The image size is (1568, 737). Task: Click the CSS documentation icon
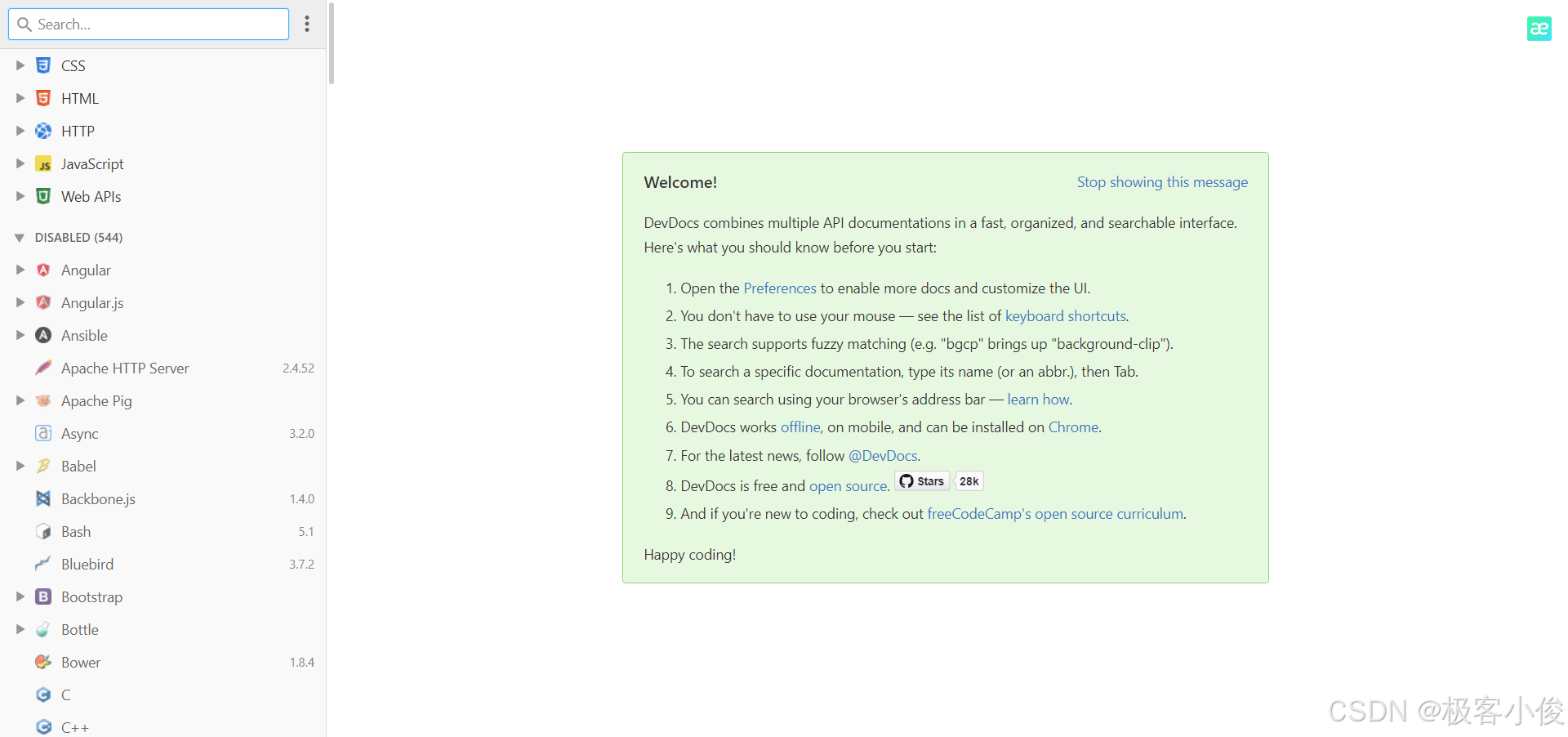pos(43,65)
